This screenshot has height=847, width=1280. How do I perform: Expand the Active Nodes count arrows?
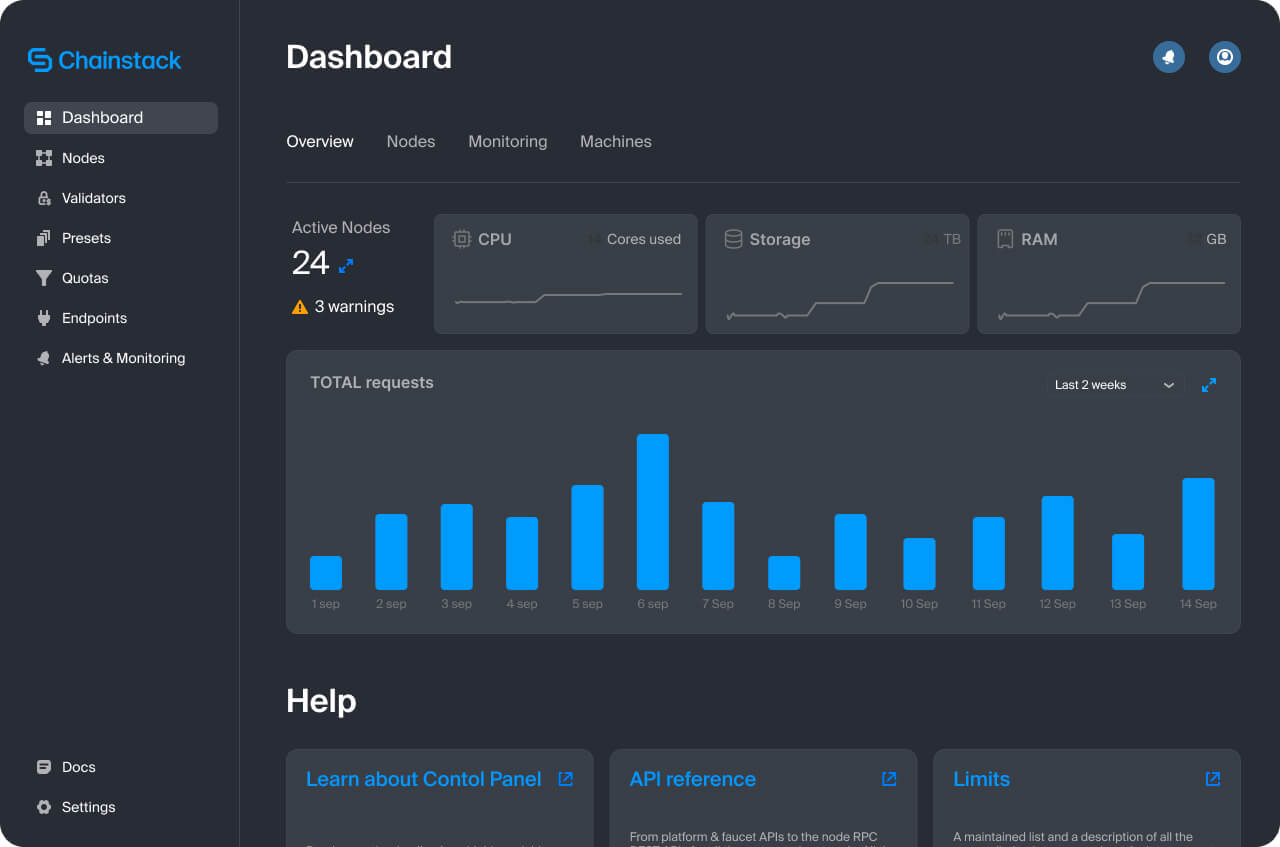[346, 266]
